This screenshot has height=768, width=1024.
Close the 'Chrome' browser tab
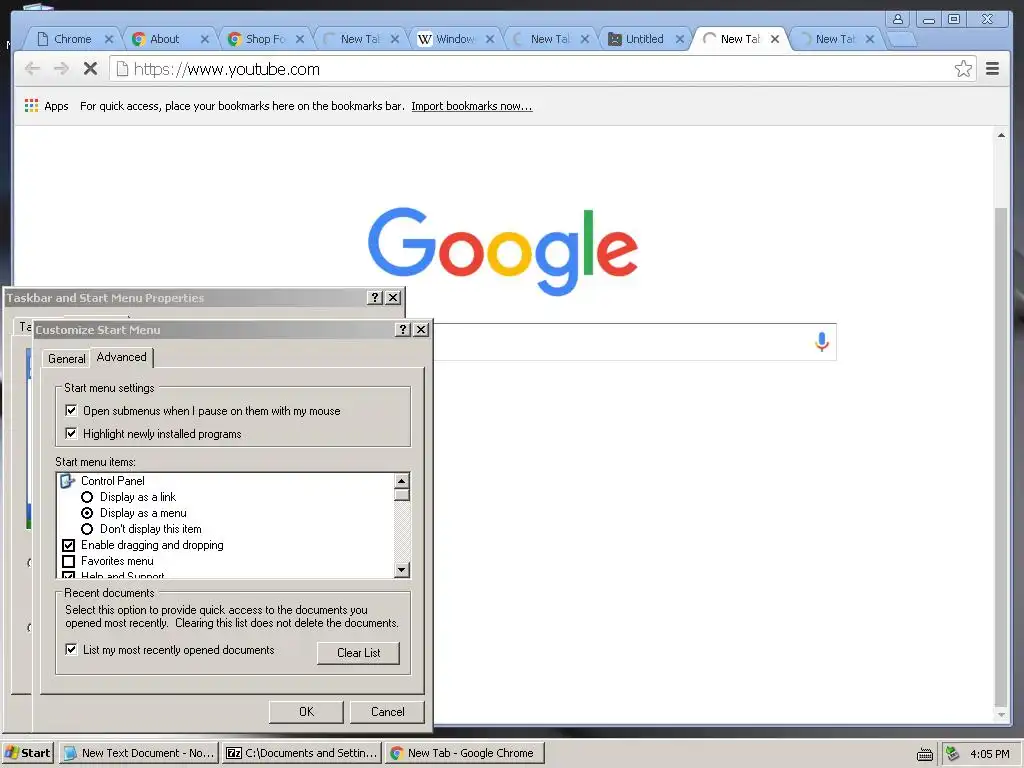[109, 39]
